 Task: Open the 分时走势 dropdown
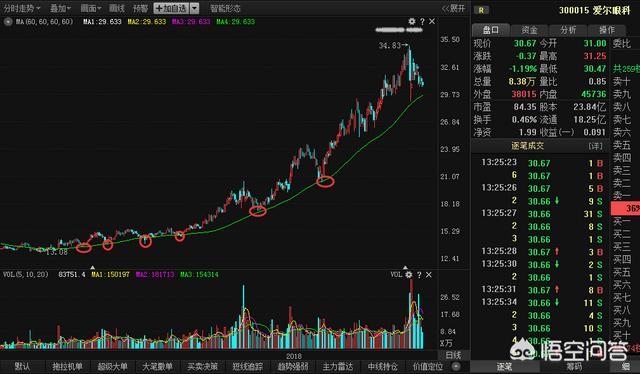22,8
